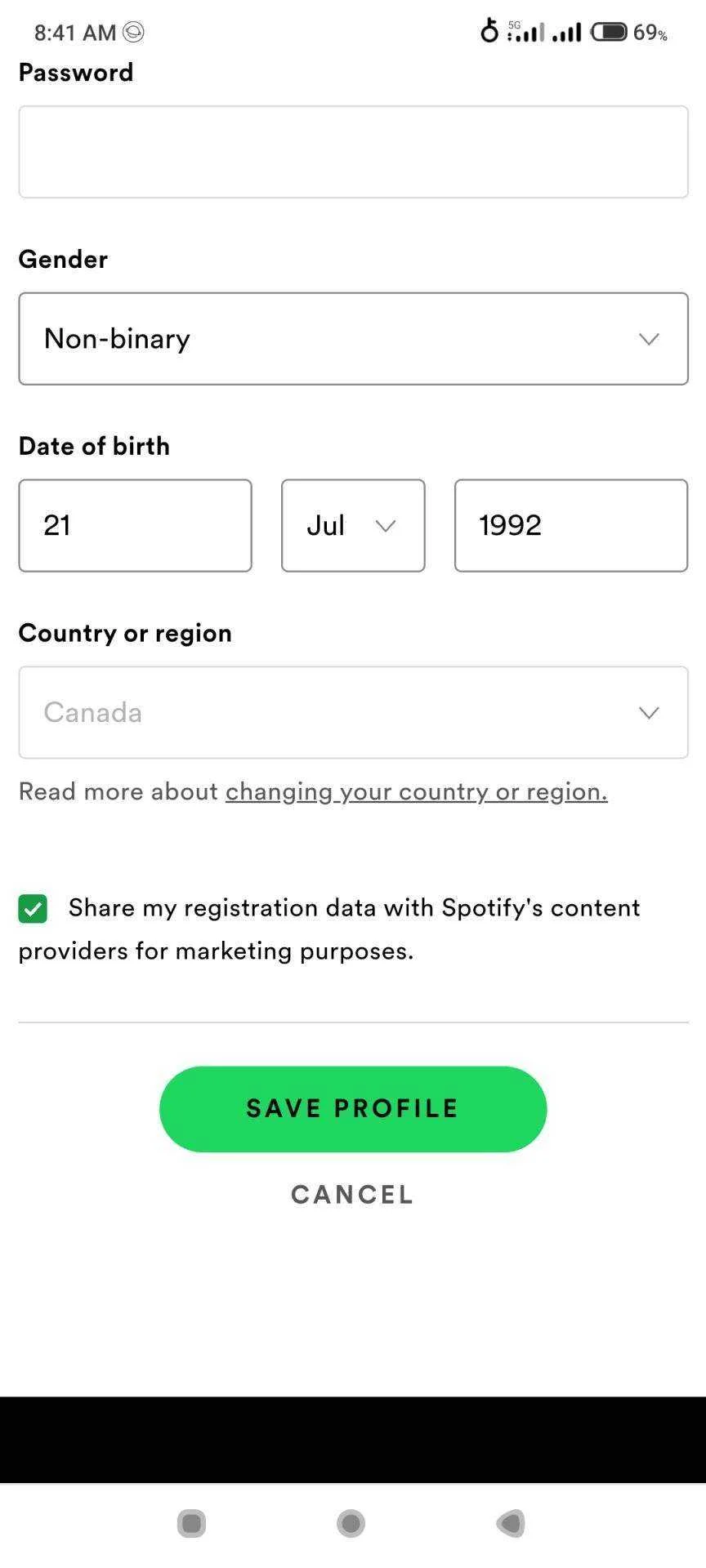This screenshot has width=706, height=1568.
Task: Open 'changing your country or region' link
Action: click(x=417, y=791)
